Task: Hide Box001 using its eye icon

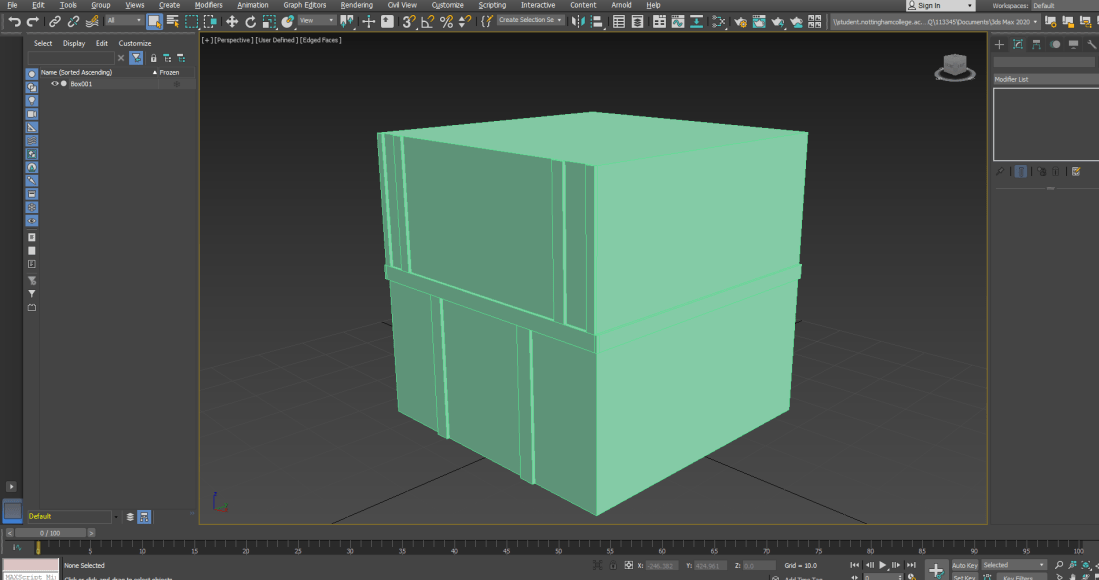Action: (55, 84)
